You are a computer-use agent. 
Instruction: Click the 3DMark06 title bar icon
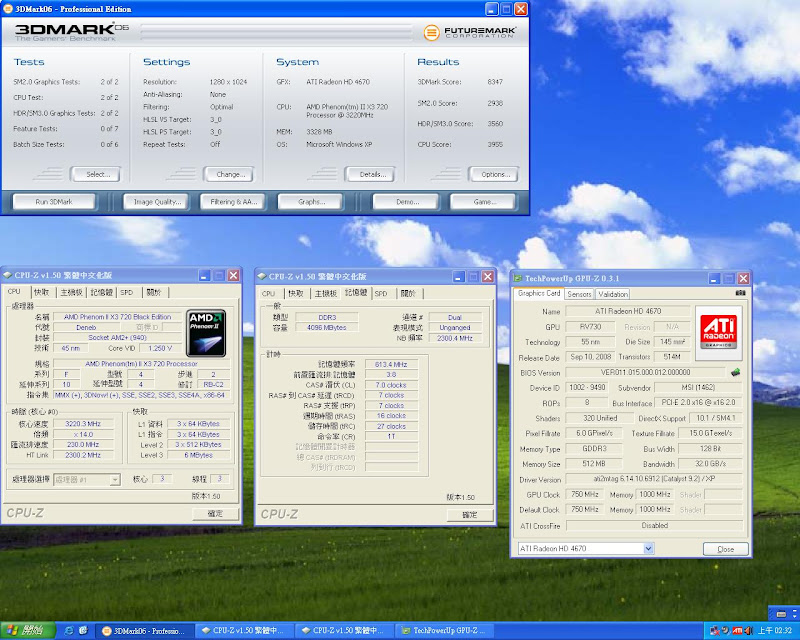[8, 8]
